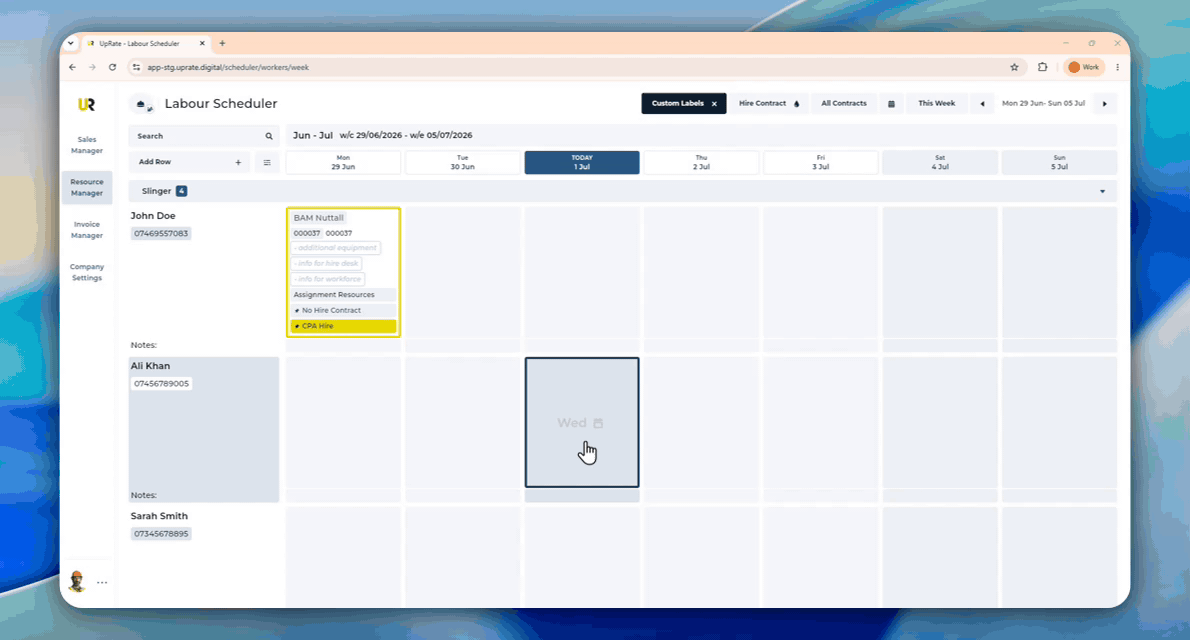Select Tue 30 Jun day header
The image size is (1190, 640).
462,162
